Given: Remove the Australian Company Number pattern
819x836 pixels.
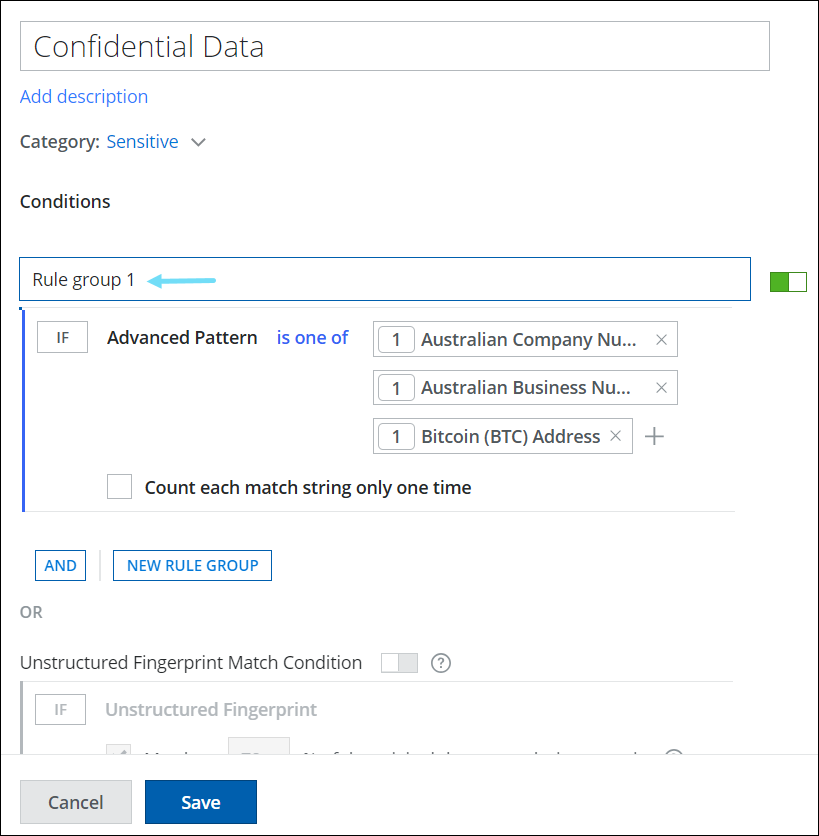Looking at the screenshot, I should tap(661, 340).
